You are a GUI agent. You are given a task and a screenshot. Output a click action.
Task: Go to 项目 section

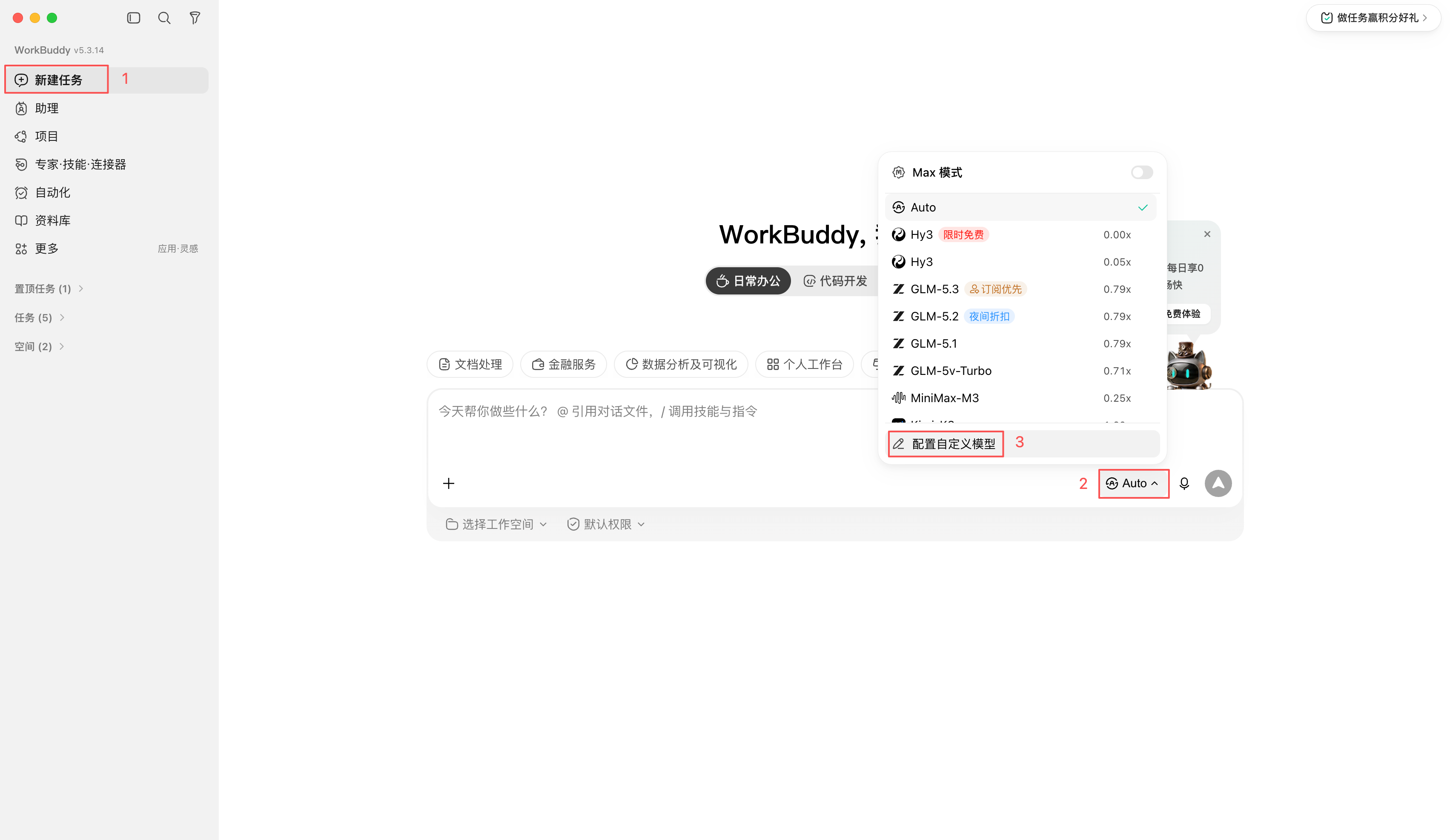point(107,136)
